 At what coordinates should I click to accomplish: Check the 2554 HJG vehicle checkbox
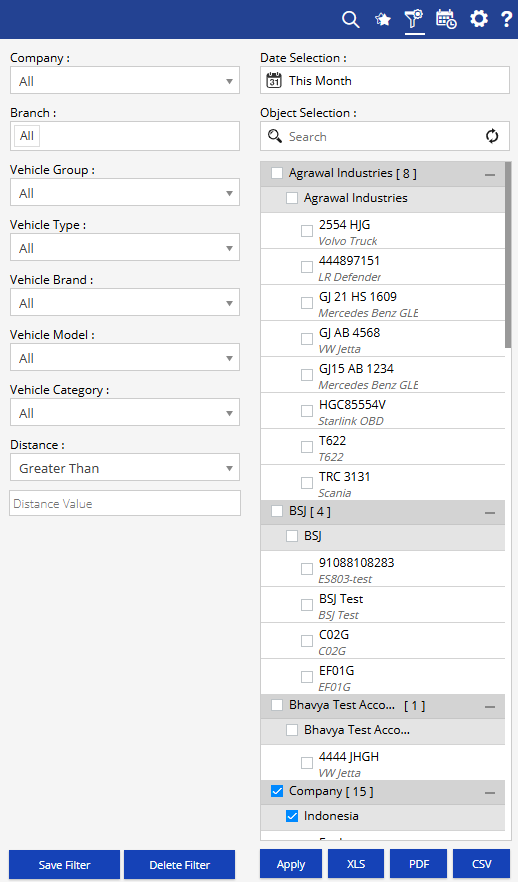(307, 231)
